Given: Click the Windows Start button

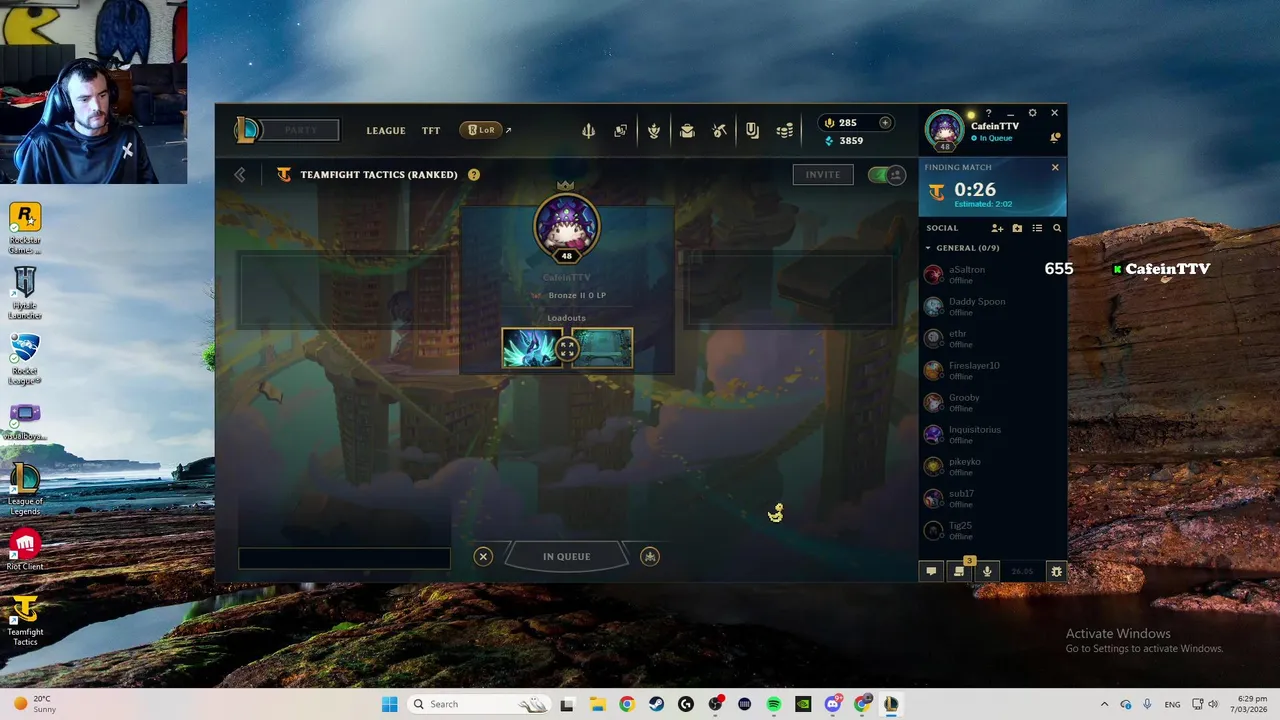Looking at the screenshot, I should (x=389, y=704).
